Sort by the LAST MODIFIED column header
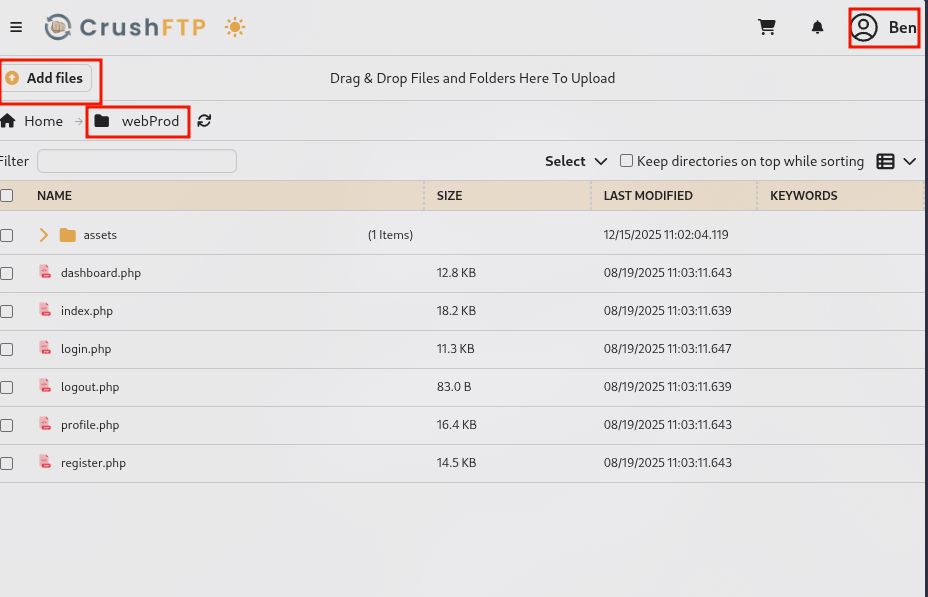 tap(648, 196)
